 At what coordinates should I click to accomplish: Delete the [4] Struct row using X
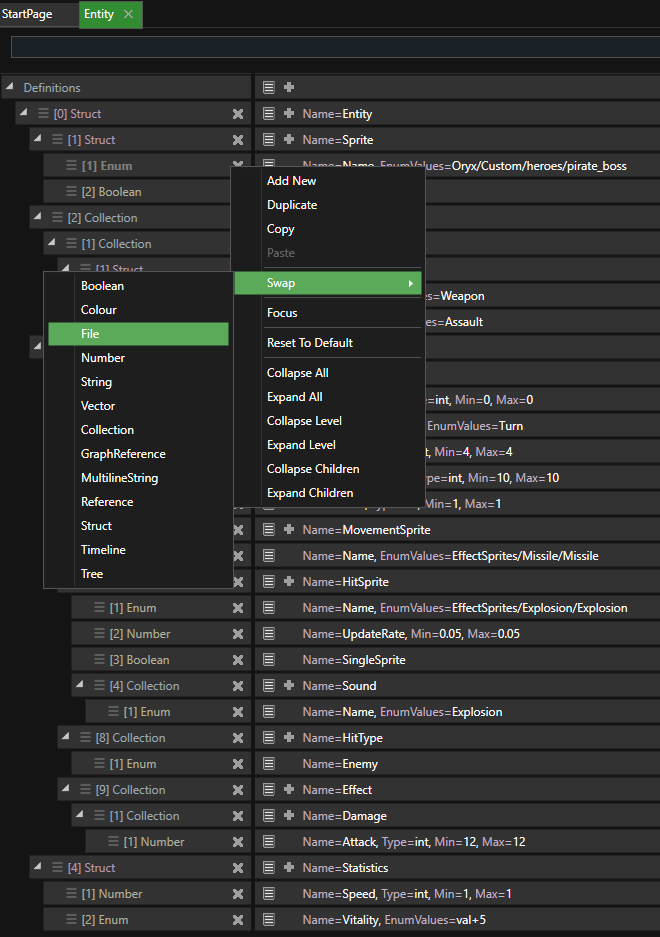tap(238, 868)
